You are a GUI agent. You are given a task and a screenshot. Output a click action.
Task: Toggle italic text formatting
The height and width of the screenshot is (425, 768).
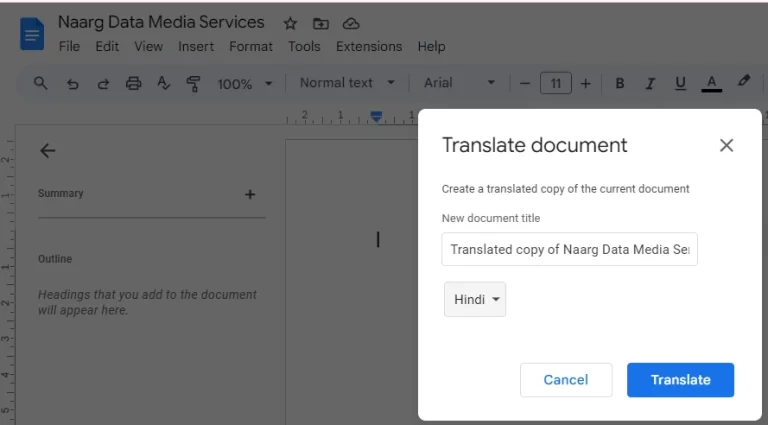click(x=650, y=84)
